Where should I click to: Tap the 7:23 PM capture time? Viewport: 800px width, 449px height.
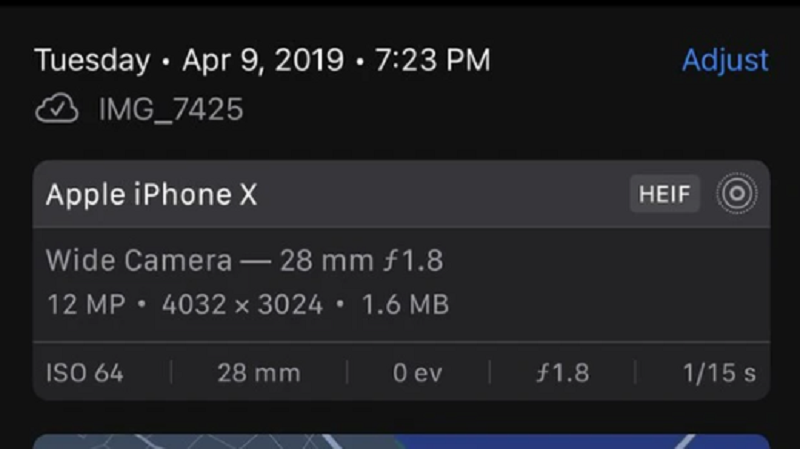coord(433,60)
